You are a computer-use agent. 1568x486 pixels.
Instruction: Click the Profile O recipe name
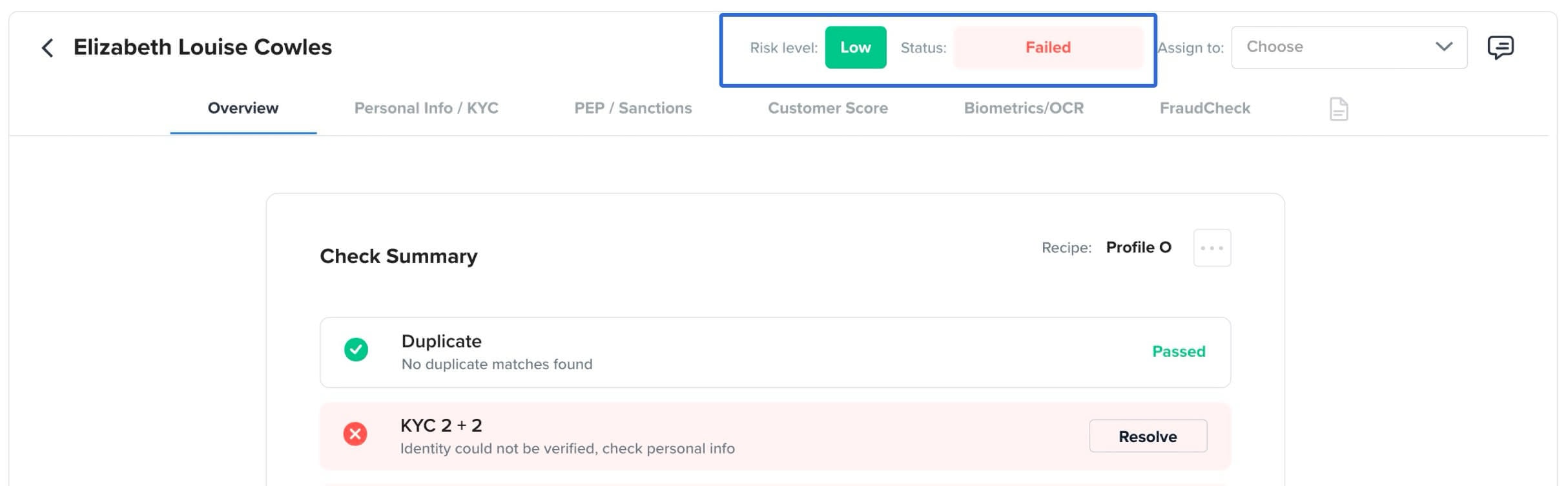click(x=1139, y=248)
